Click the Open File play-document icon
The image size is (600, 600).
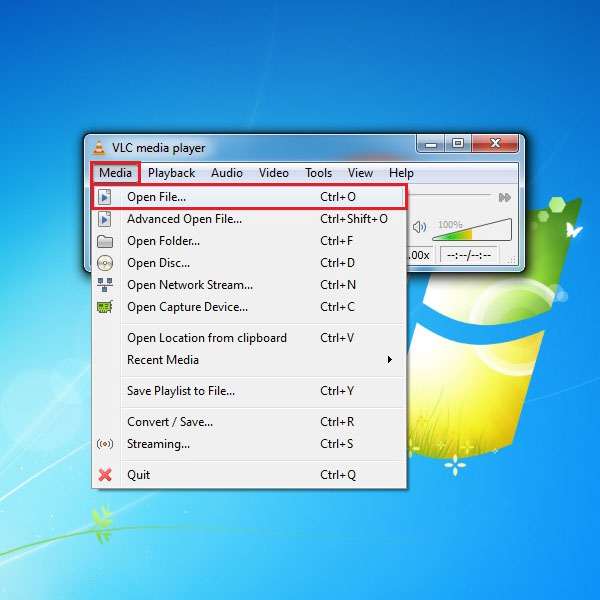coord(104,197)
